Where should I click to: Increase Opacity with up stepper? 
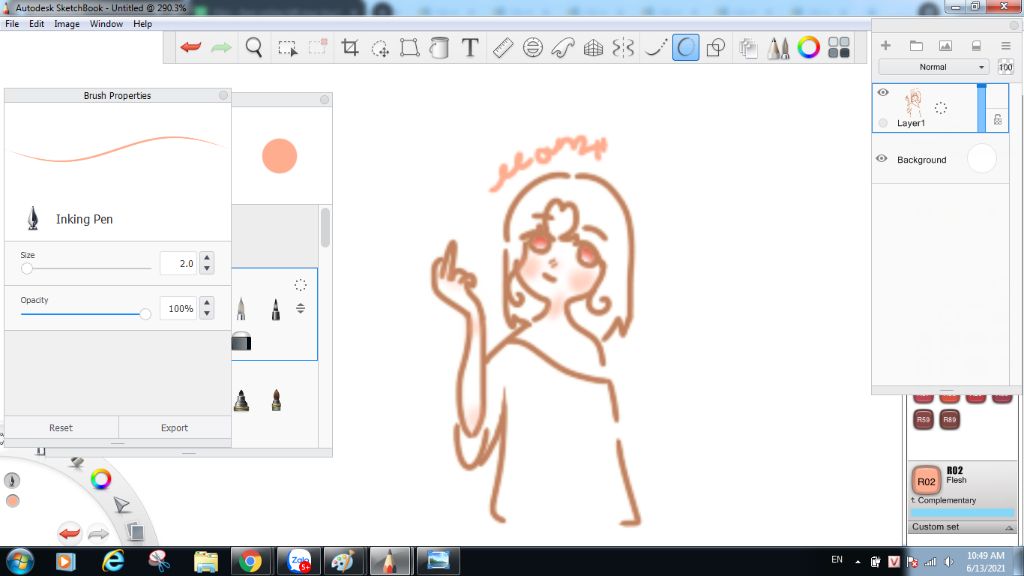coord(207,303)
